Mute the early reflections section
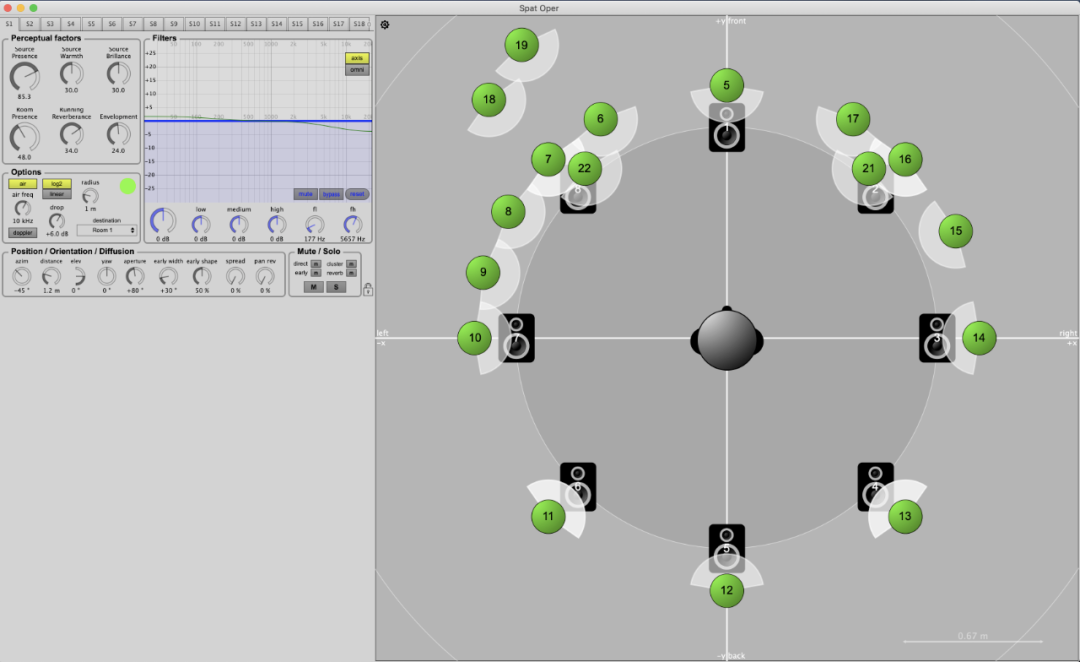The image size is (1080, 662). [x=315, y=273]
